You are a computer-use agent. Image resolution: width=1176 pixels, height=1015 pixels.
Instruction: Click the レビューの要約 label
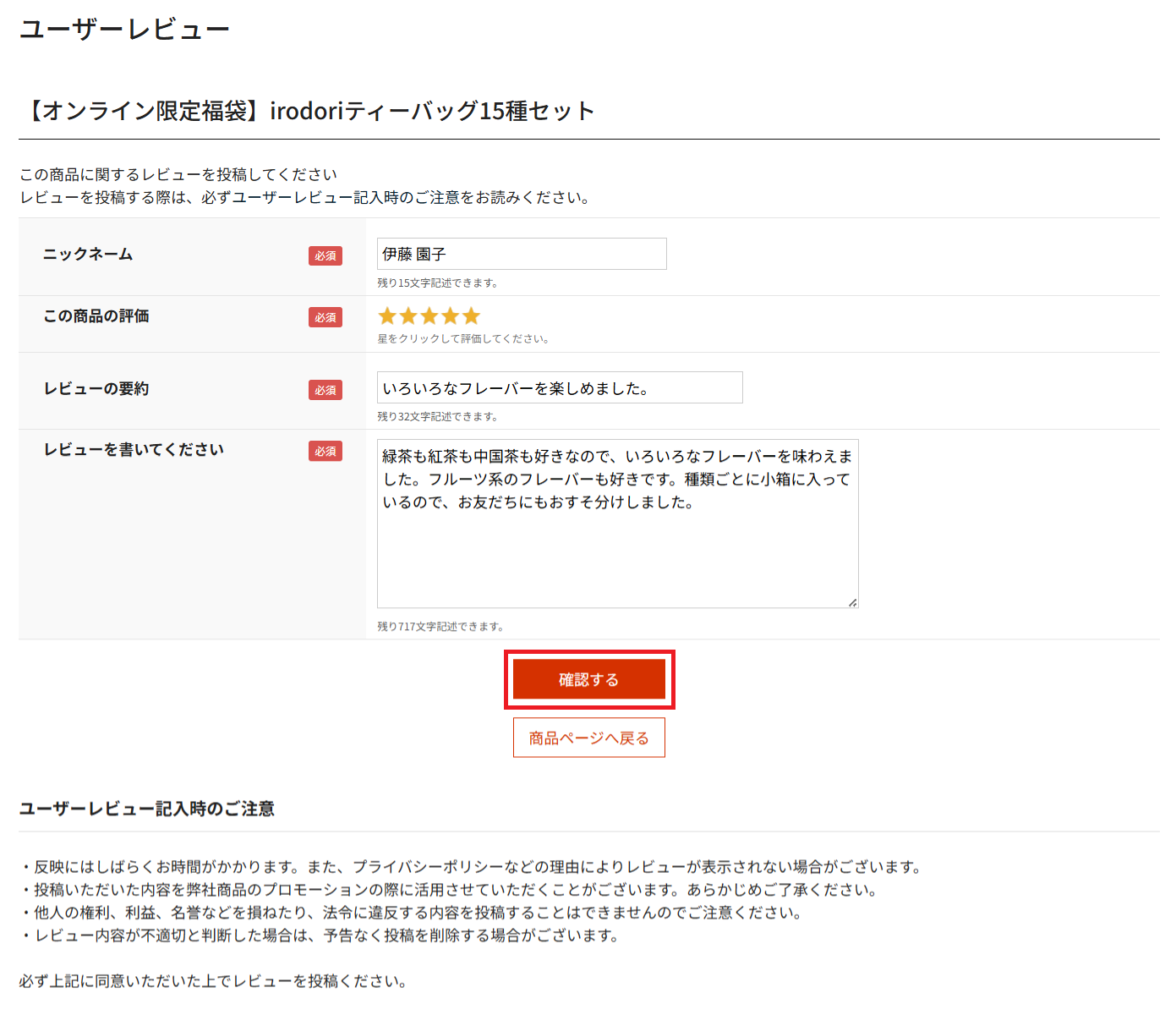click(96, 389)
